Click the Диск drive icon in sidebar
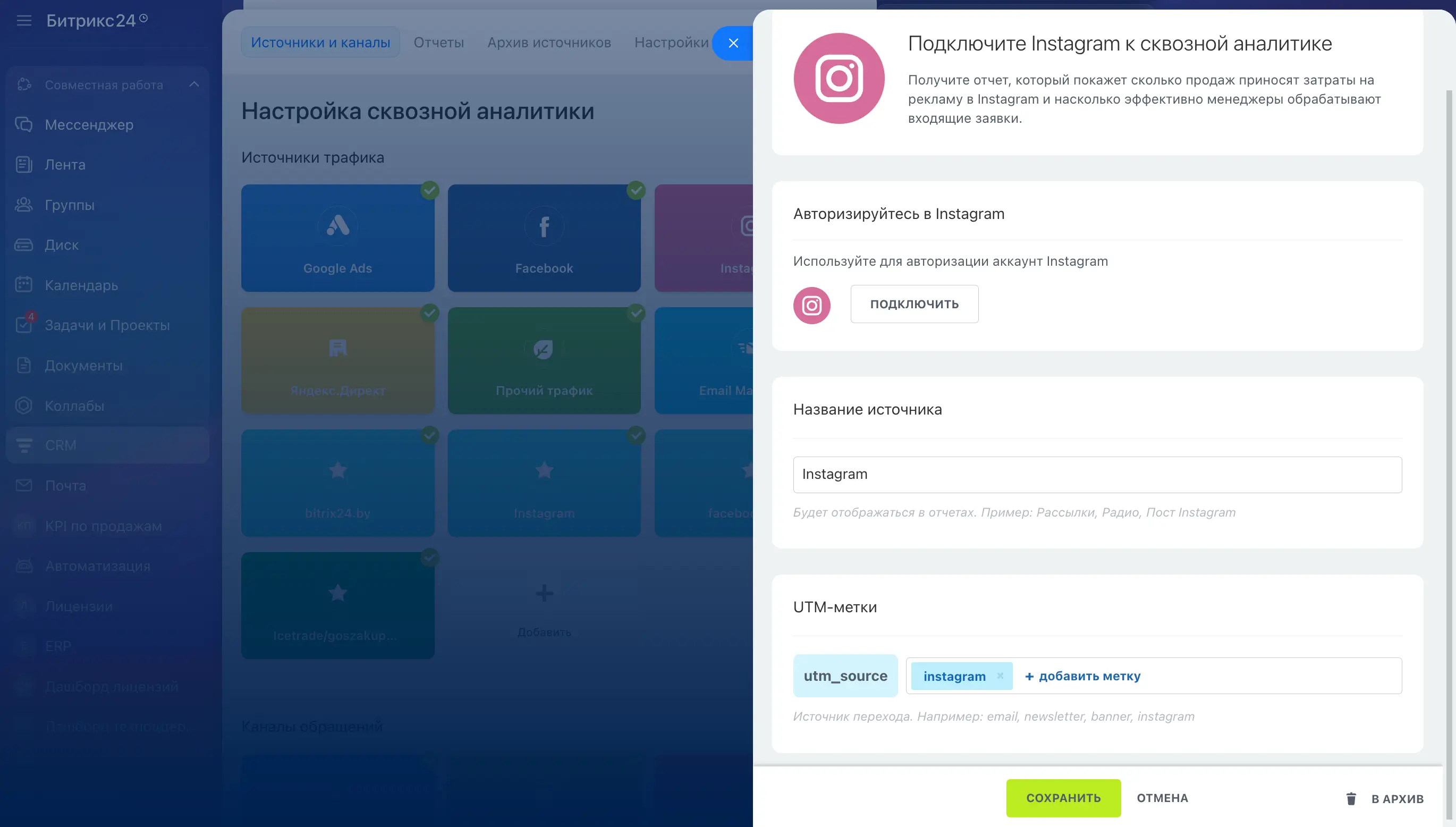The image size is (1456, 827). tap(24, 245)
